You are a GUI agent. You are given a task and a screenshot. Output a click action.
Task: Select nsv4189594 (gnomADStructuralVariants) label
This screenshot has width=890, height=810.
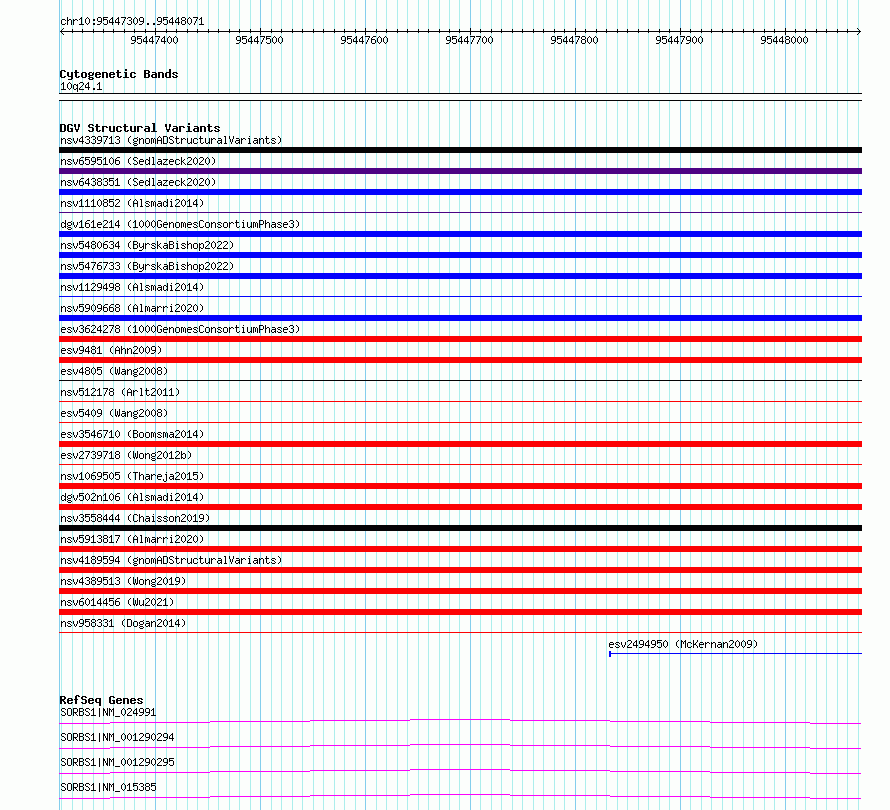click(171, 560)
